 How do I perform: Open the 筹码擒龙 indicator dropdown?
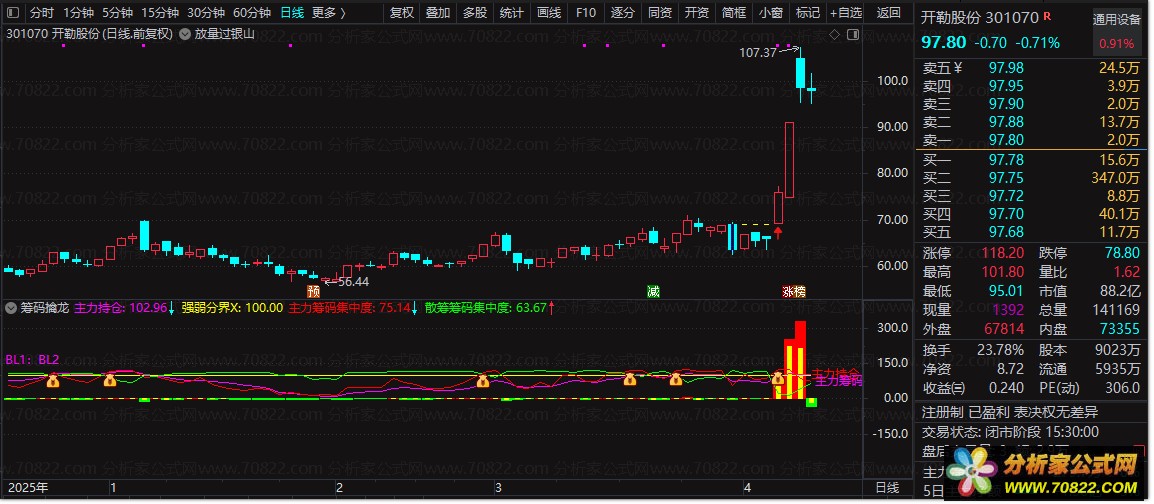tap(10, 308)
